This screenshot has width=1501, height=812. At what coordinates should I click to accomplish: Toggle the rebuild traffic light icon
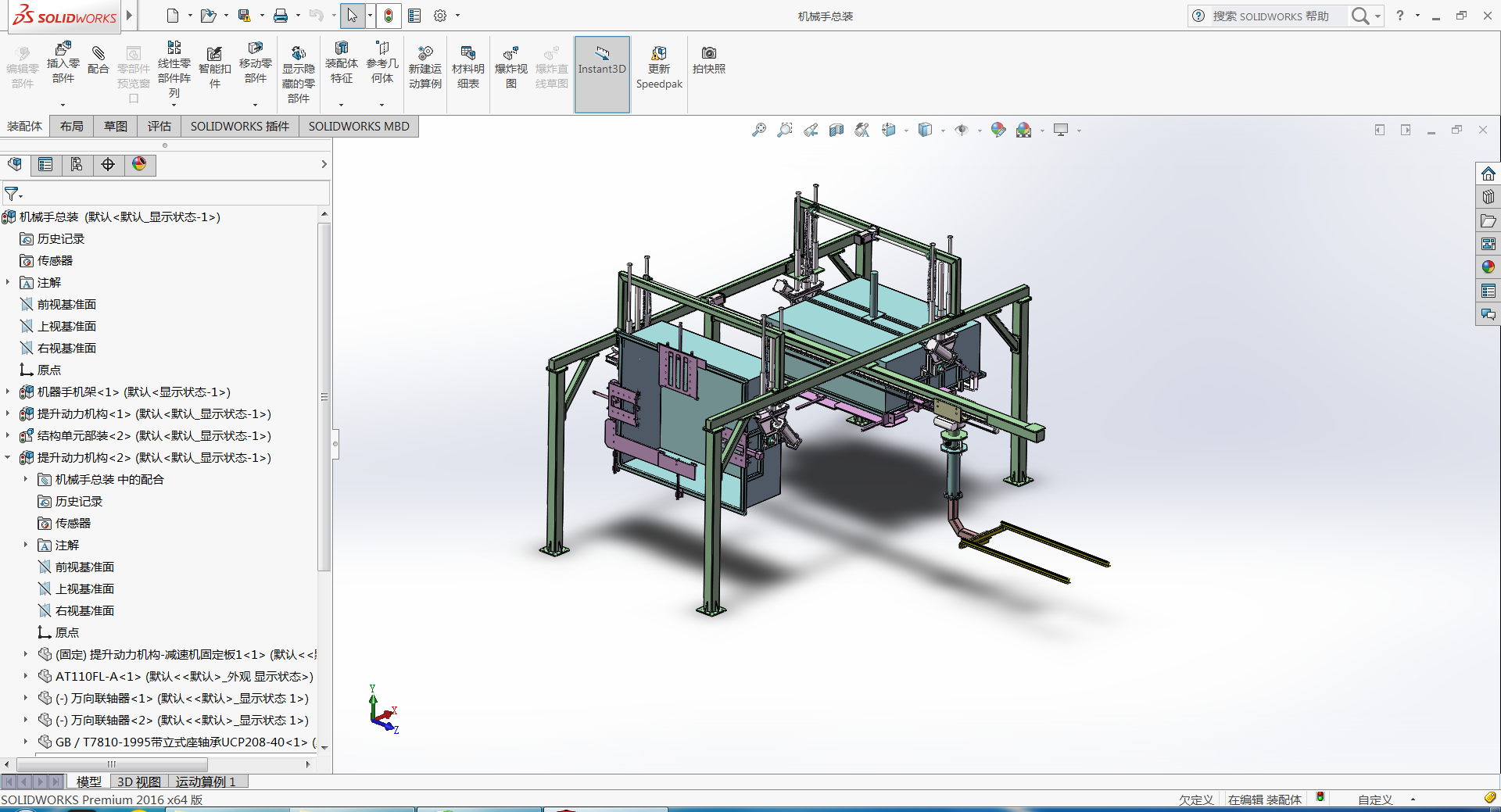389,16
